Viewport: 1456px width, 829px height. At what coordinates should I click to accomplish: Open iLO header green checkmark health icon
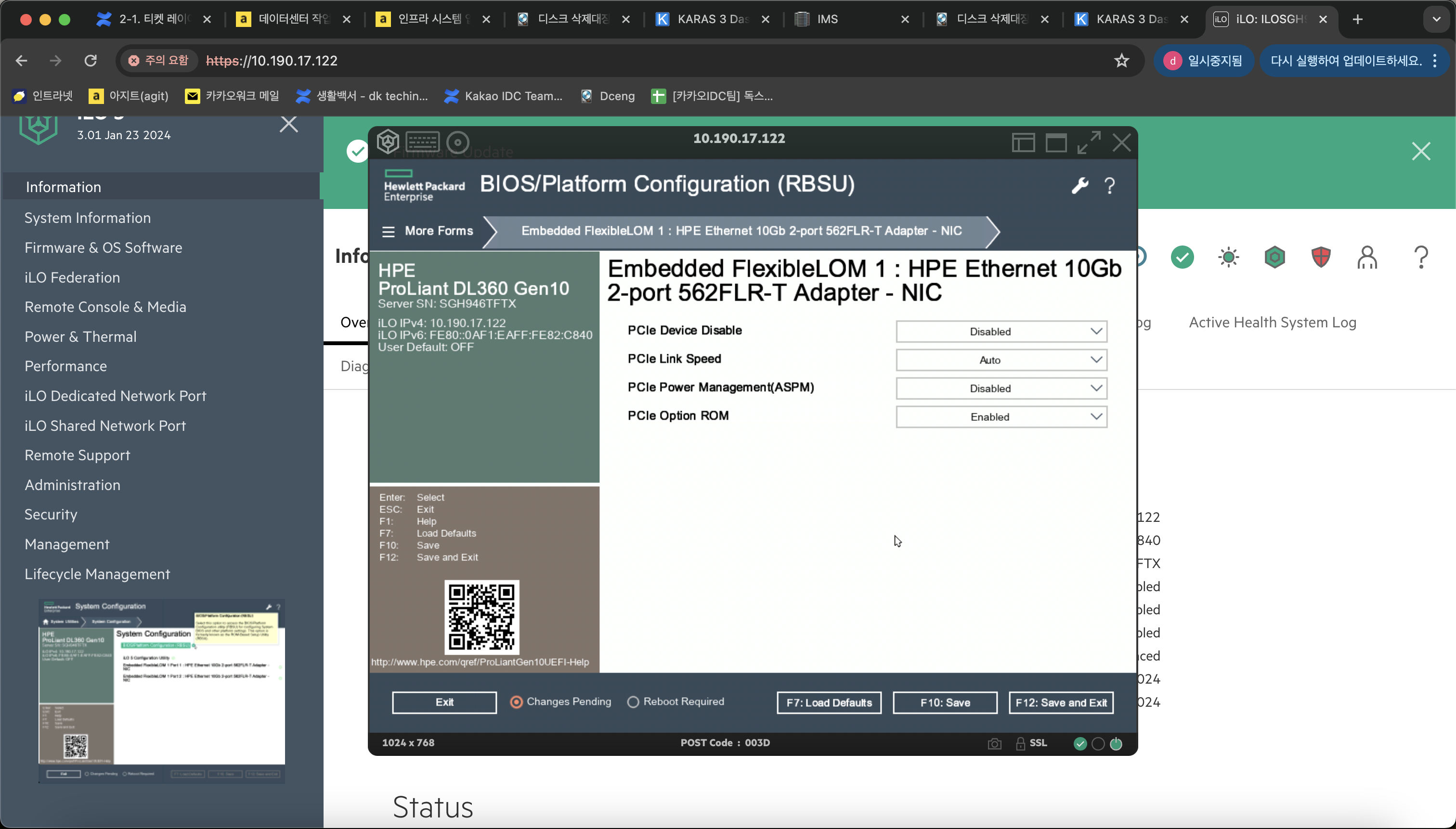pyautogui.click(x=1182, y=258)
